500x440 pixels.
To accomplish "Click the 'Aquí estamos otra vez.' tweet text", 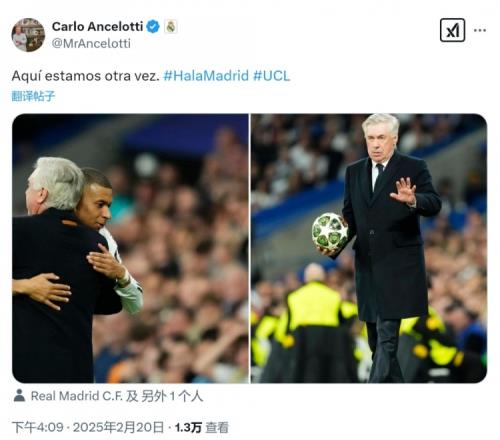I will (86, 76).
